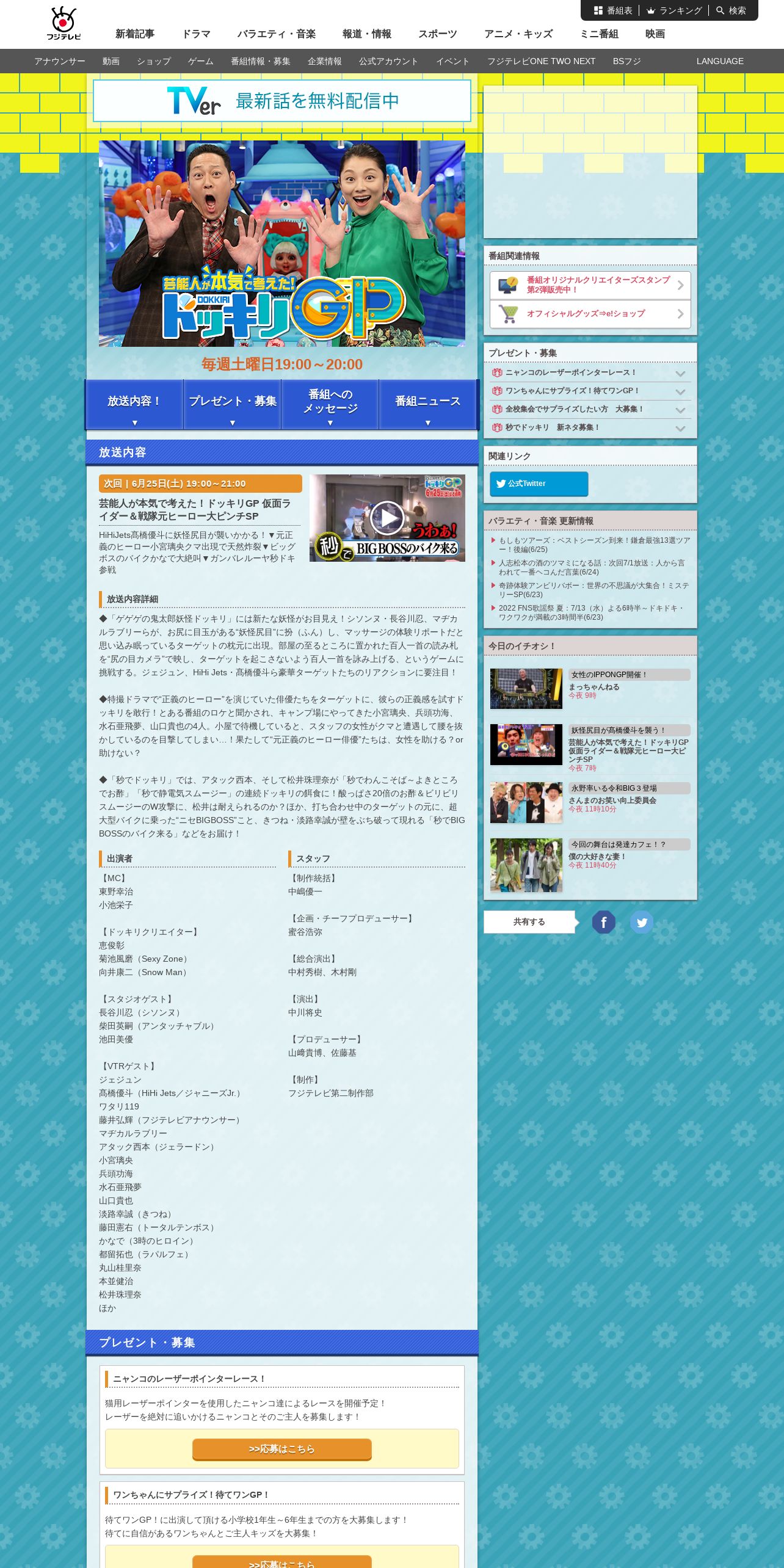Viewport: 784px width, 1568px height.
Task: Open バラエティ・音楽 menu
Action: [x=276, y=34]
